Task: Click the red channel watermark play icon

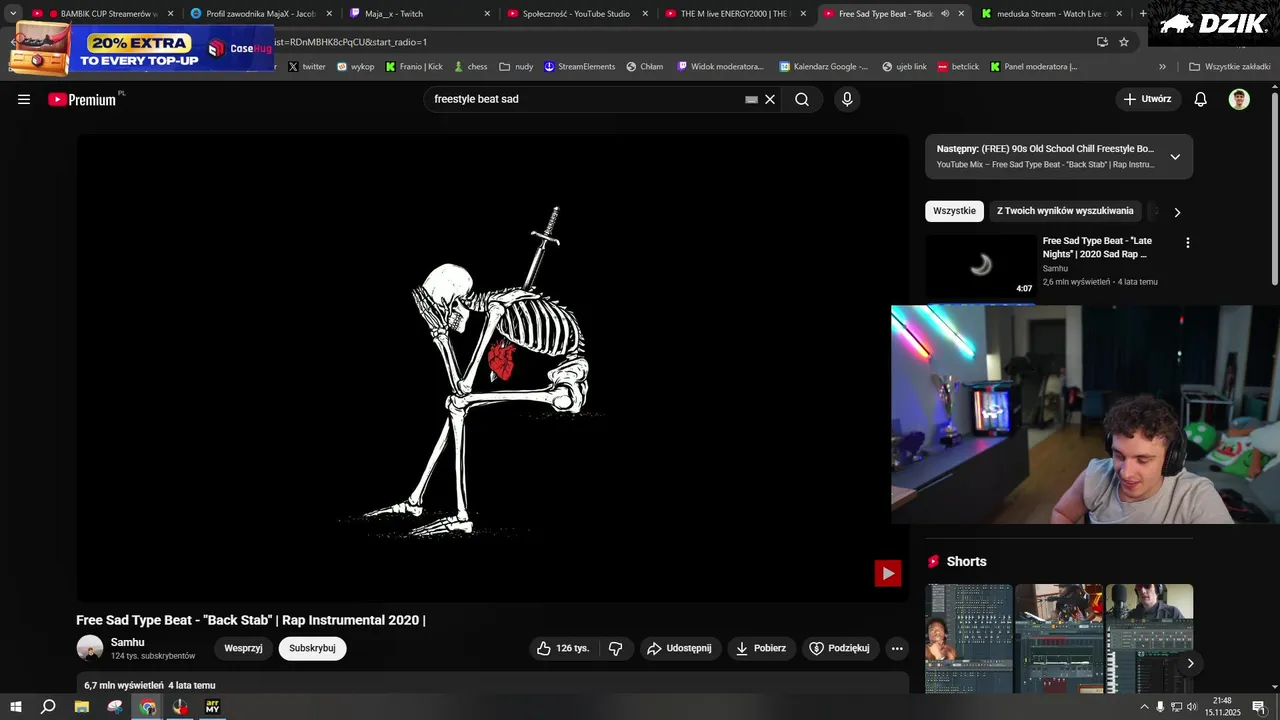Action: click(x=888, y=573)
